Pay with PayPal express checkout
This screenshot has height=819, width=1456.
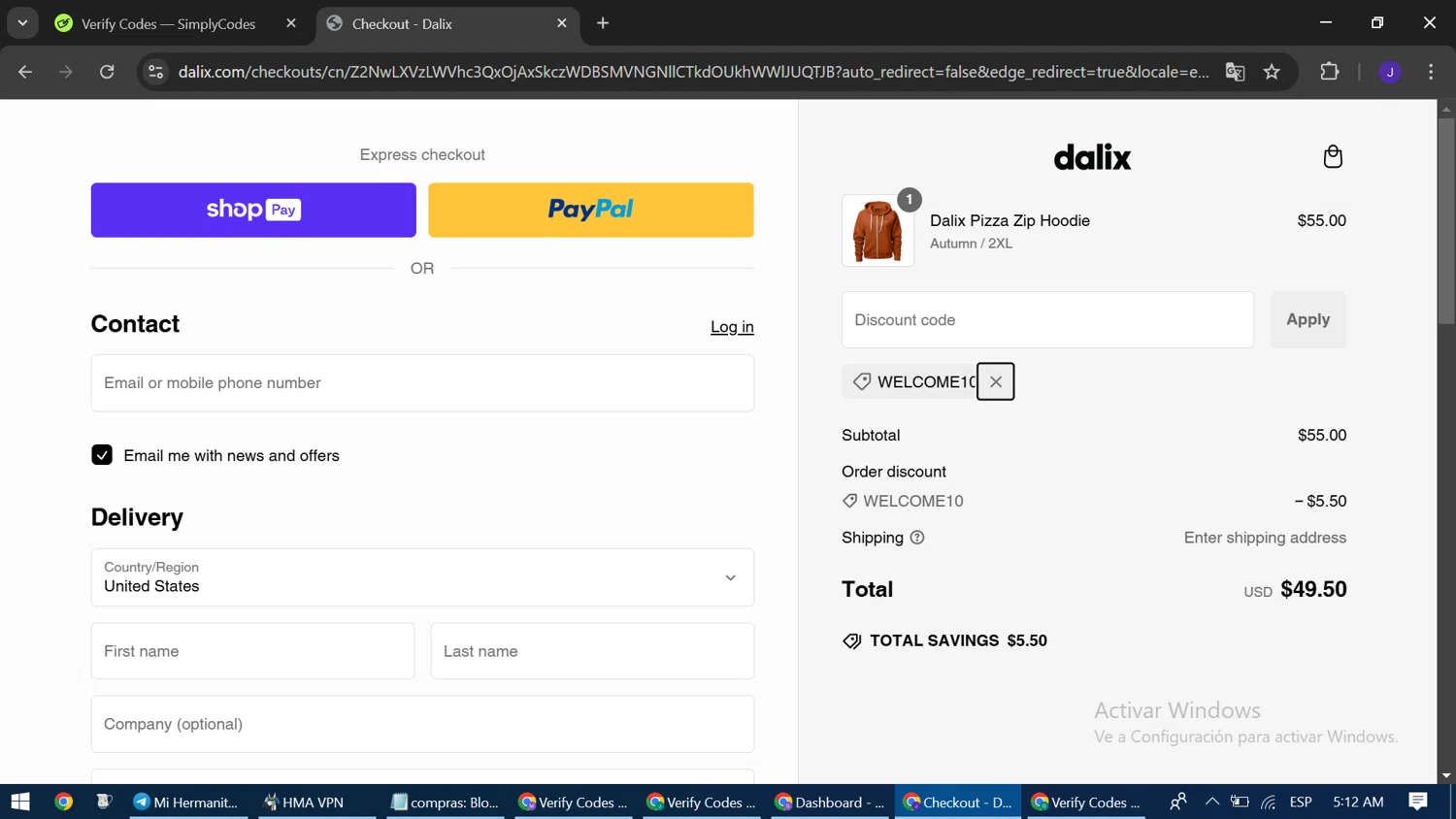(x=591, y=210)
